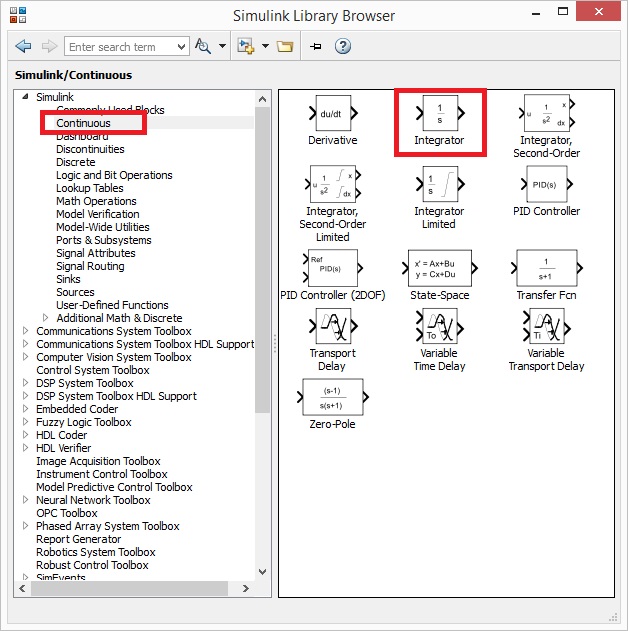Screen dimensions: 628x631
Task: Open the Discrete library
Action: 76,162
